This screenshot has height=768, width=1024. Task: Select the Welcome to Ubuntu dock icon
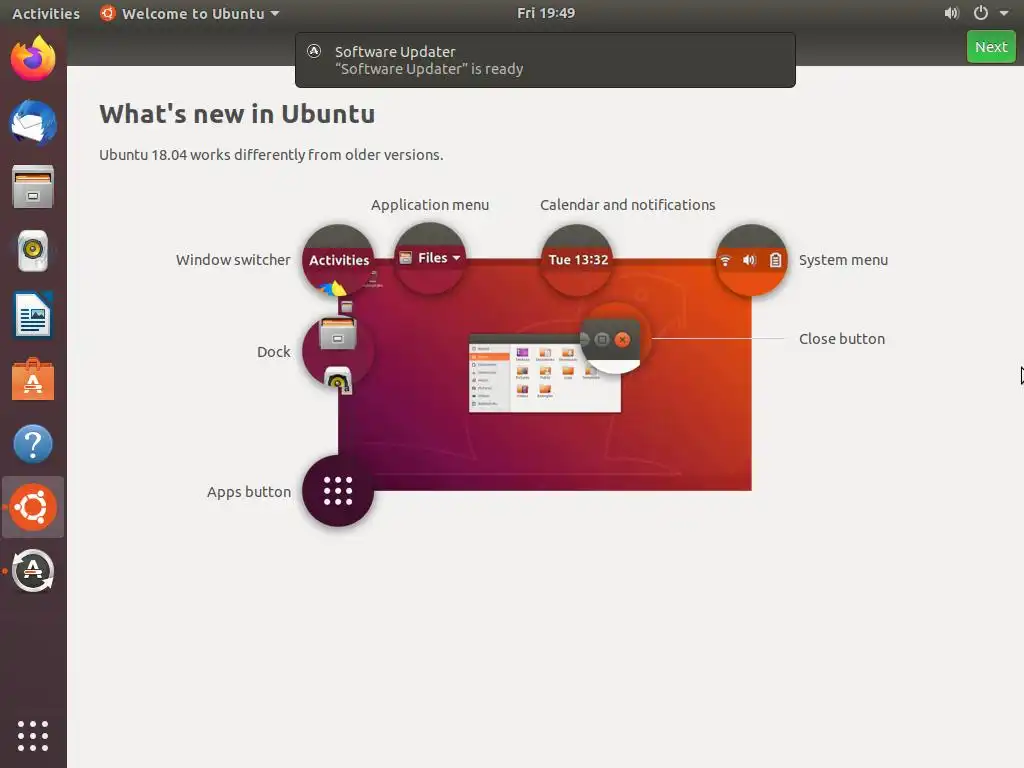[33, 507]
